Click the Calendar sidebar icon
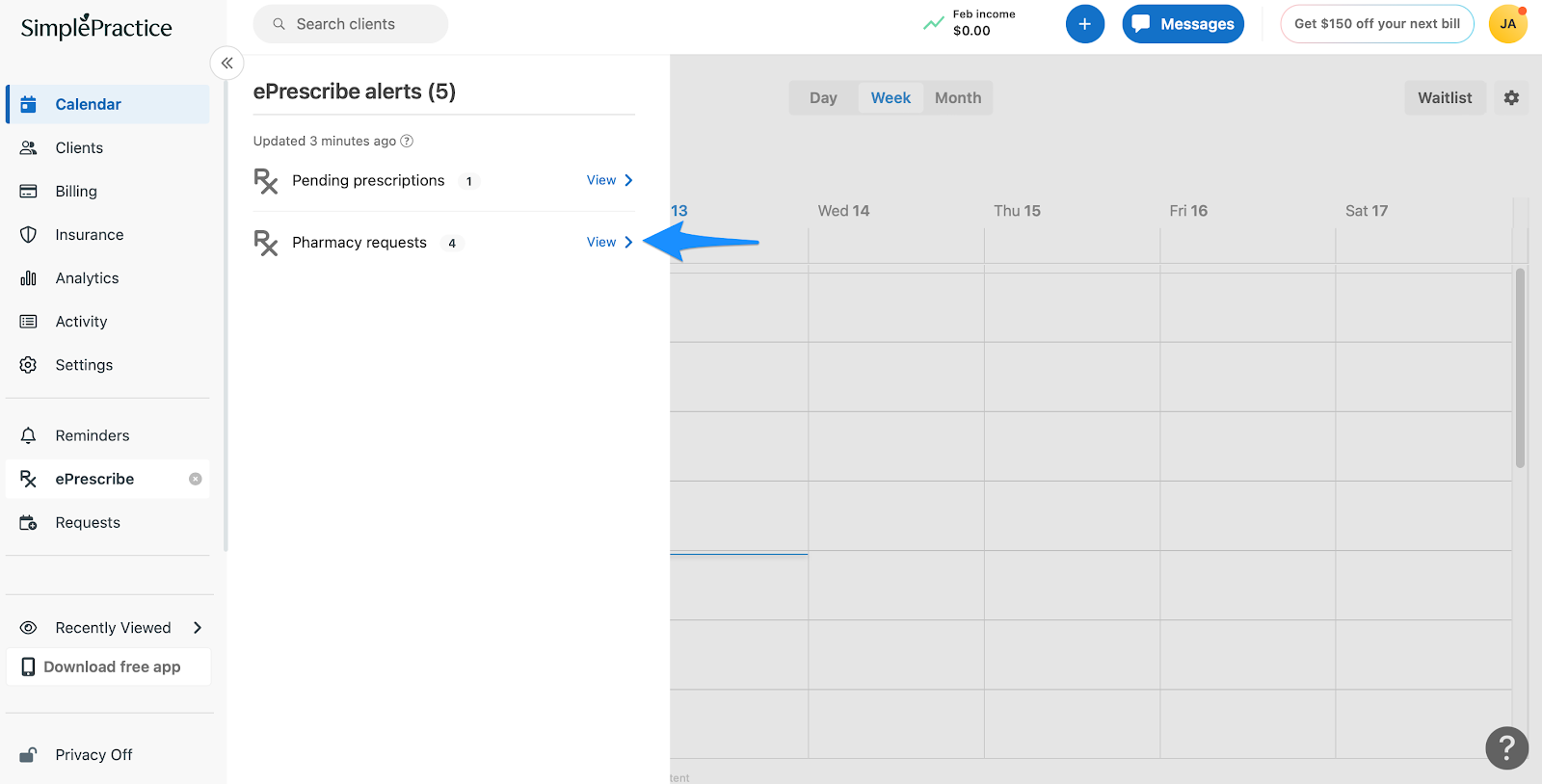Screen dimensions: 1542x784 [x=29, y=104]
